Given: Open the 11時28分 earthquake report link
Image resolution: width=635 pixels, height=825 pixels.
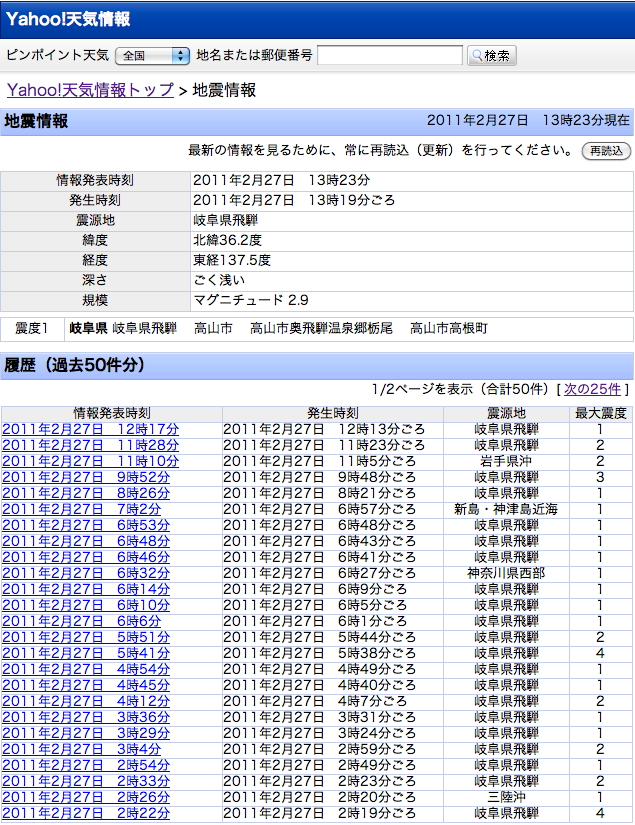Looking at the screenshot, I should click(x=90, y=445).
